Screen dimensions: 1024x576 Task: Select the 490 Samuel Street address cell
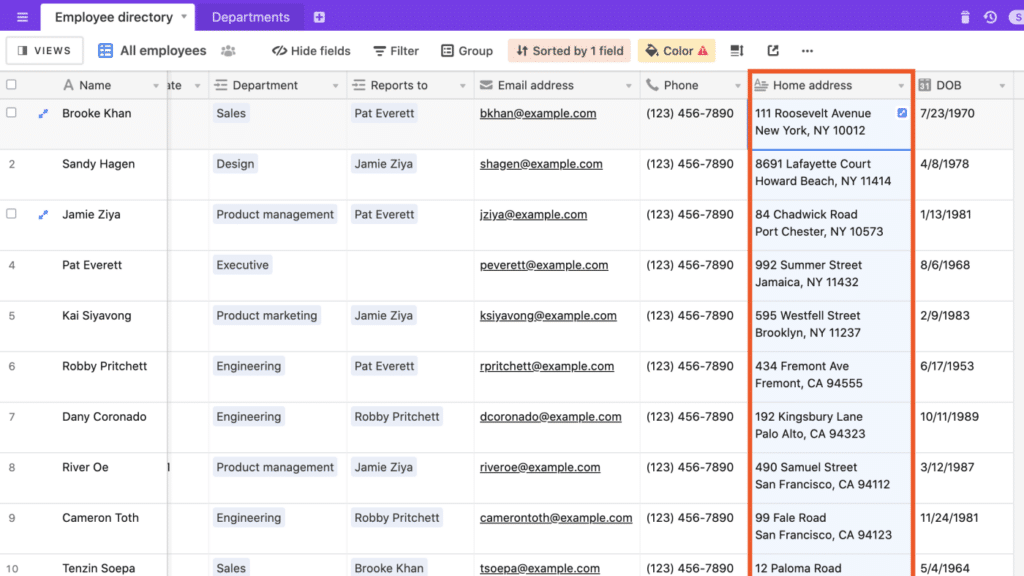(x=830, y=478)
